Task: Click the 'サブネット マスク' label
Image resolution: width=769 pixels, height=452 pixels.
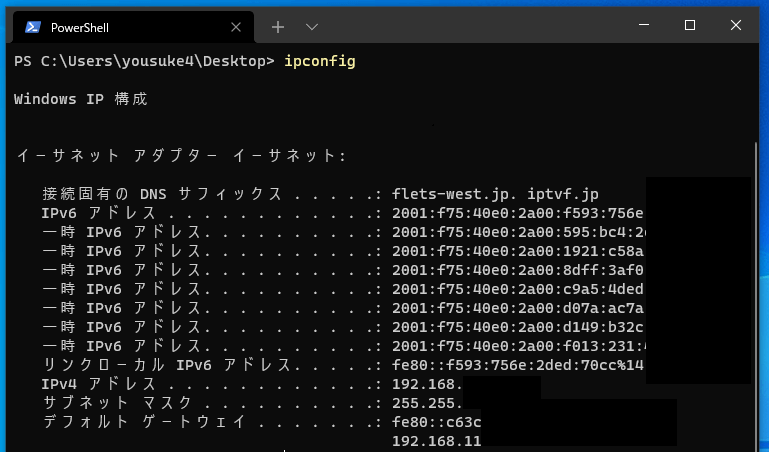Action: (117, 403)
